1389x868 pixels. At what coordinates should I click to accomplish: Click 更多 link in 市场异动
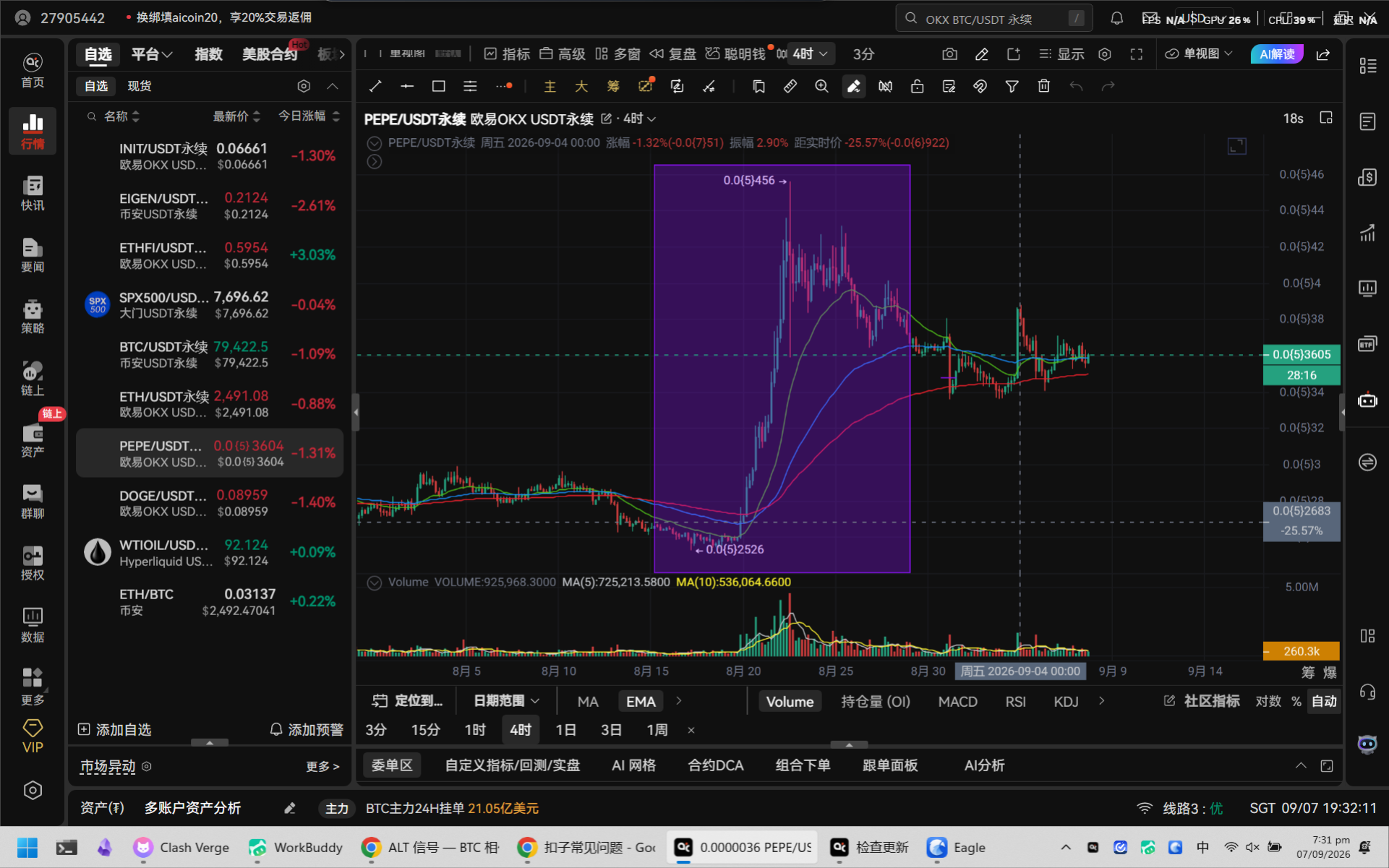point(322,767)
